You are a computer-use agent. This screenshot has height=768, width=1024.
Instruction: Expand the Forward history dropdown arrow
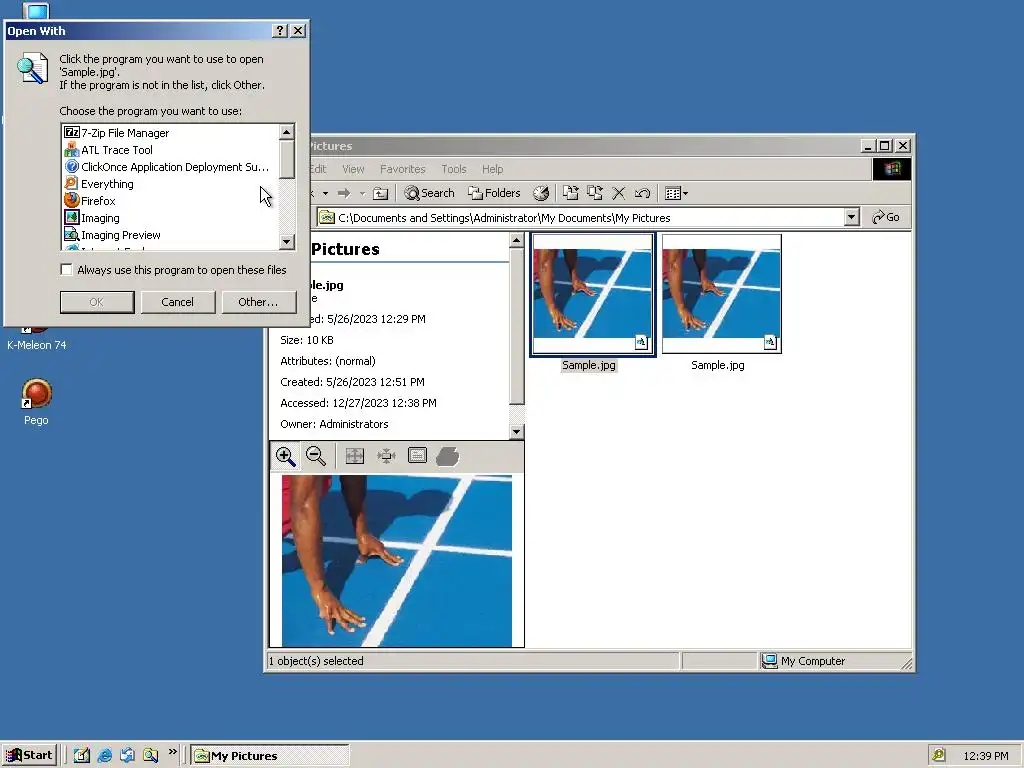(362, 193)
